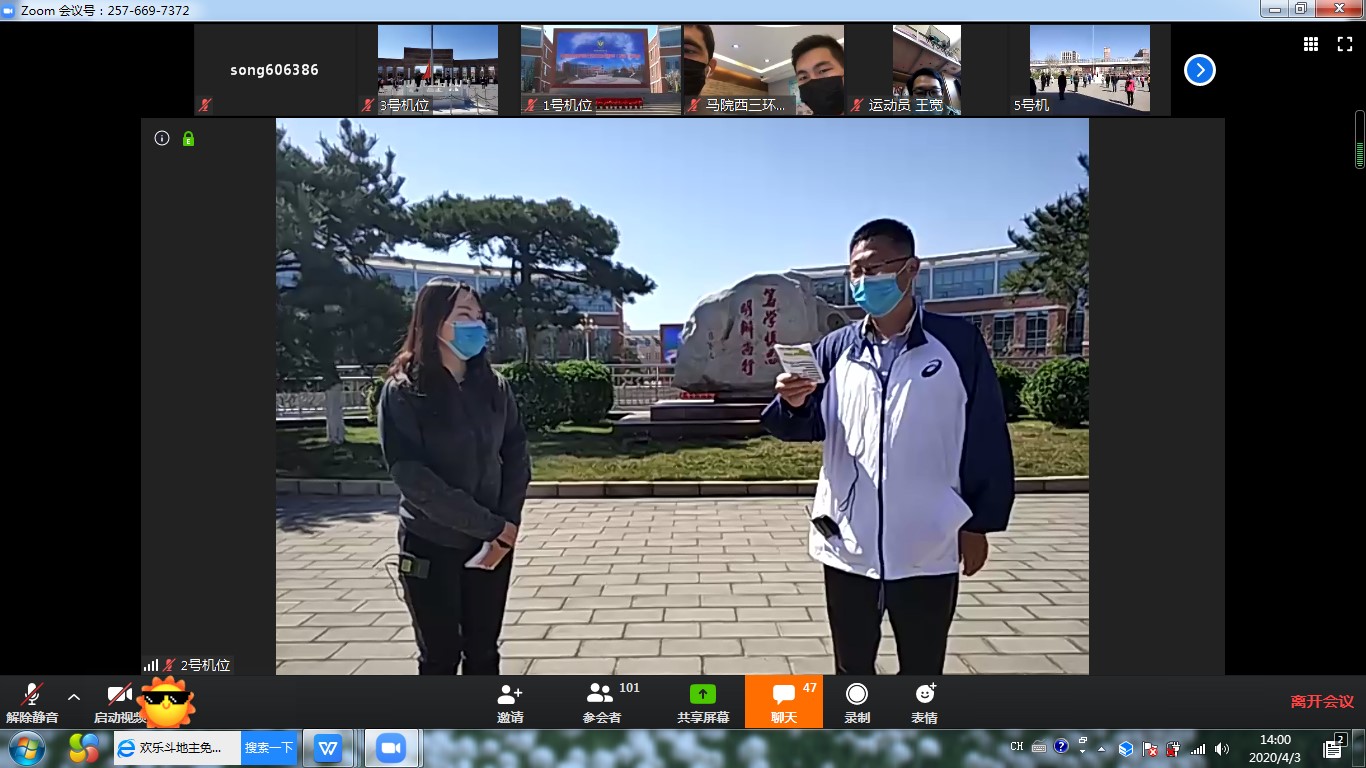The height and width of the screenshot is (768, 1366).
Task: Open Reactions (表情) emoji icon
Action: pos(925,694)
